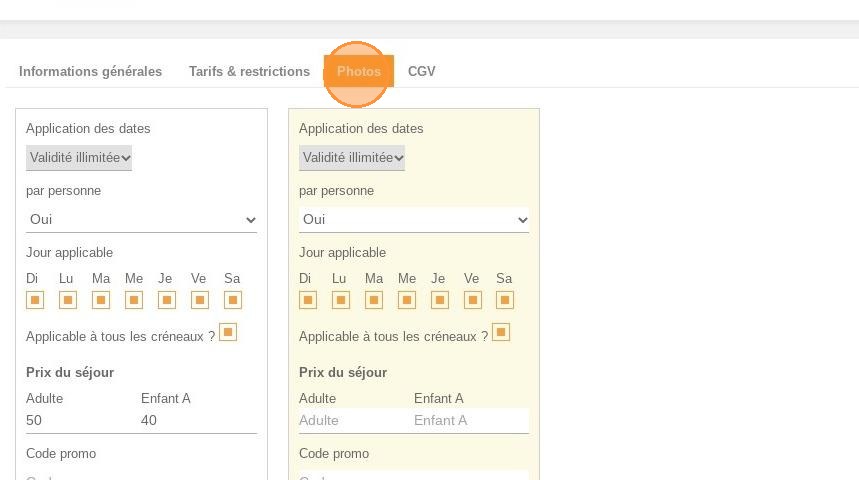Image resolution: width=859 pixels, height=480 pixels.
Task: Open the Photos tab
Action: [x=359, y=71]
